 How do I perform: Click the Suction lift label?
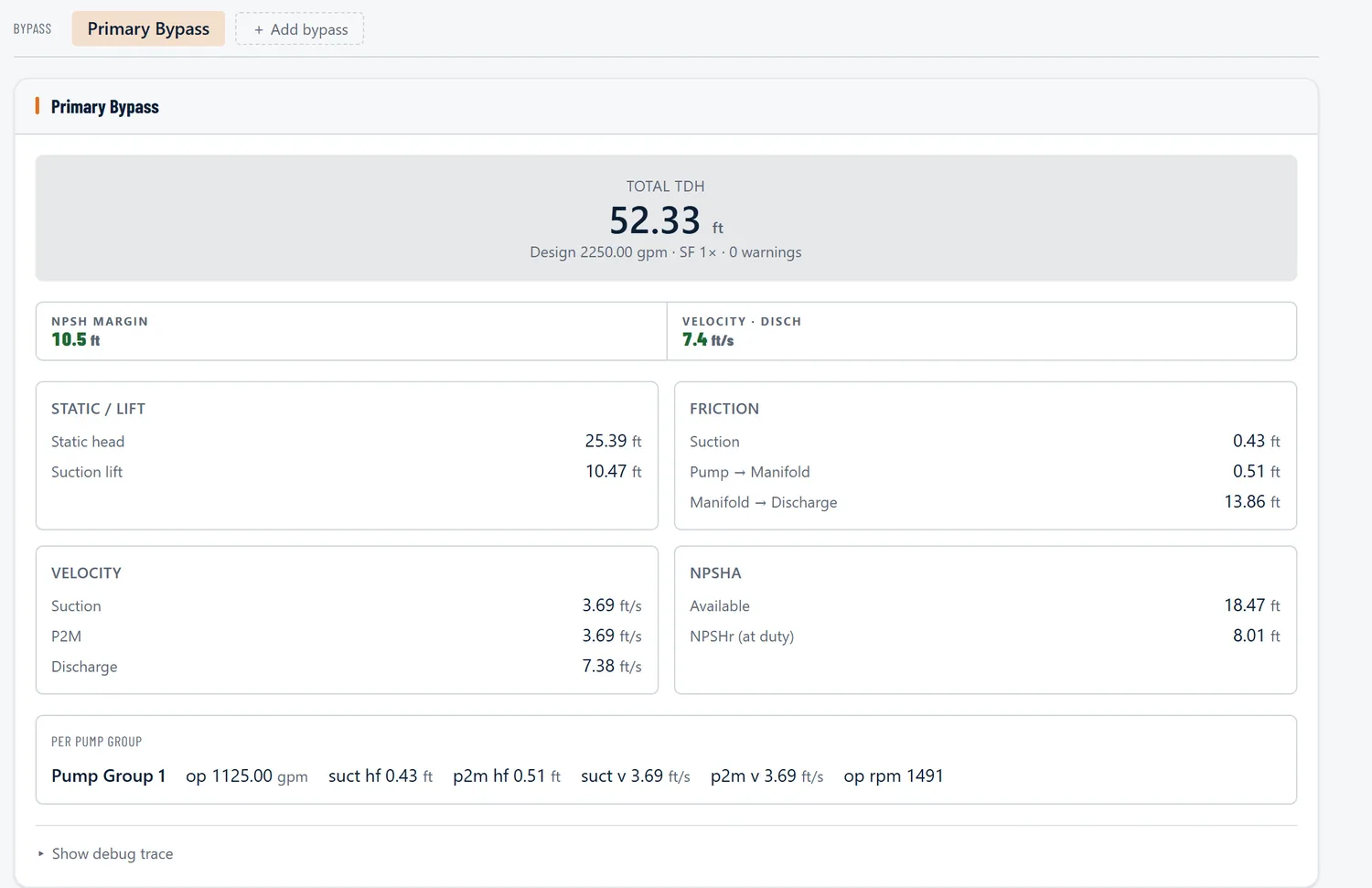(87, 472)
